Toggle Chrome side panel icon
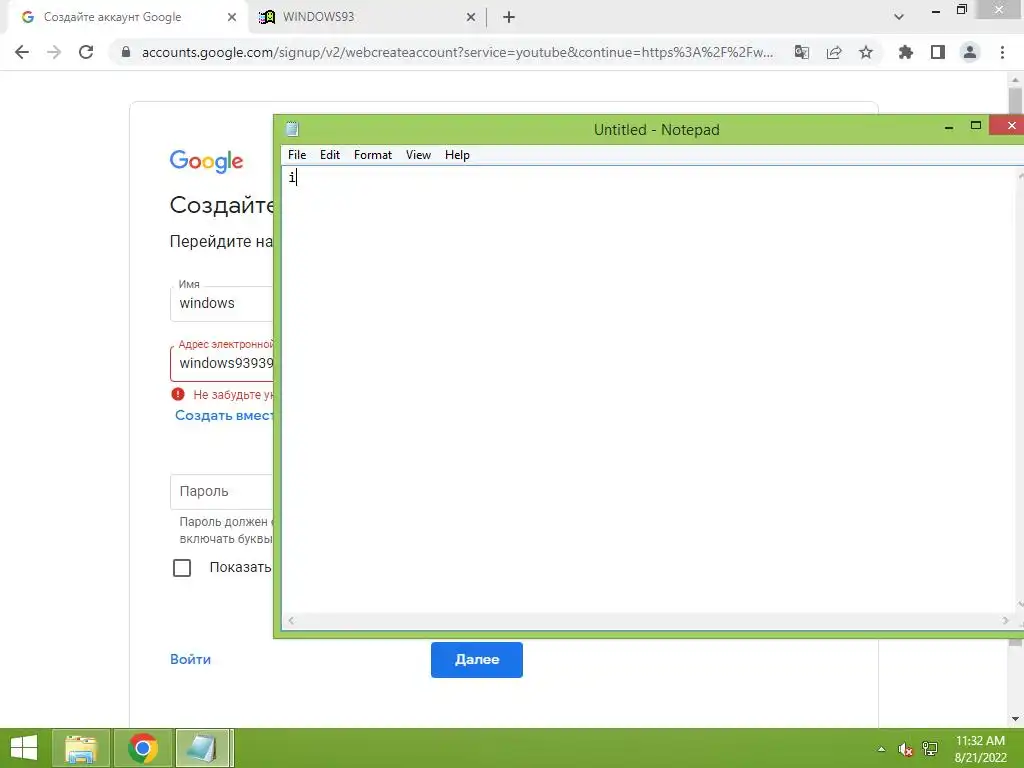This screenshot has width=1024, height=768. click(938, 52)
